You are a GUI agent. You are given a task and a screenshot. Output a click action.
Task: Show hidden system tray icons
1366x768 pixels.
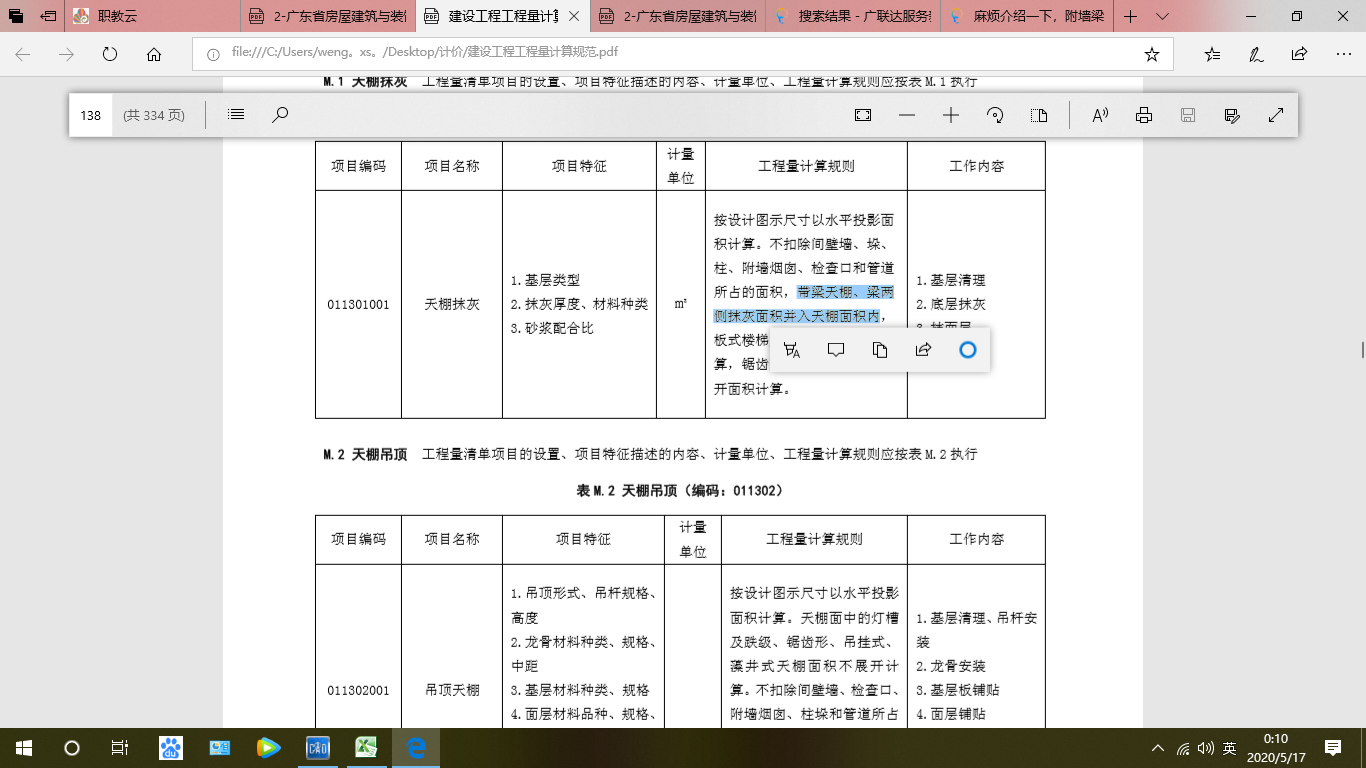[1158, 748]
